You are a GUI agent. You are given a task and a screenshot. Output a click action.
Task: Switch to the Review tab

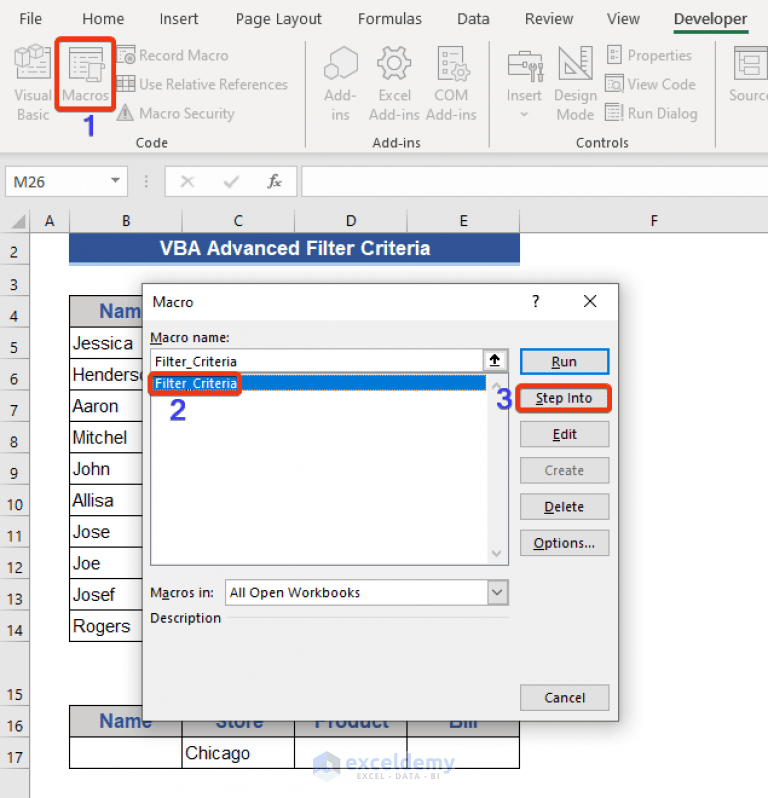549,19
